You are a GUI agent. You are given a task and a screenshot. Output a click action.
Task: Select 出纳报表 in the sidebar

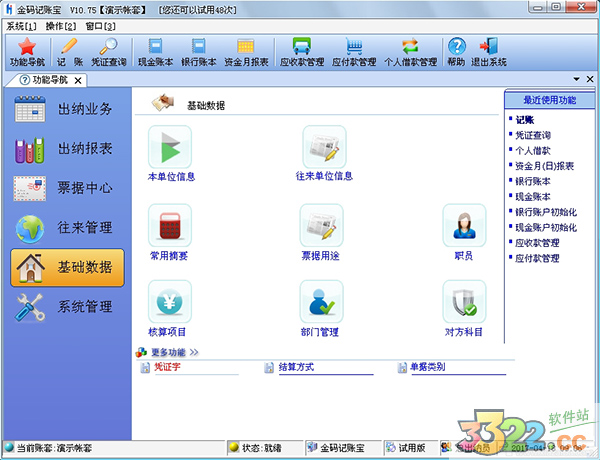point(67,149)
